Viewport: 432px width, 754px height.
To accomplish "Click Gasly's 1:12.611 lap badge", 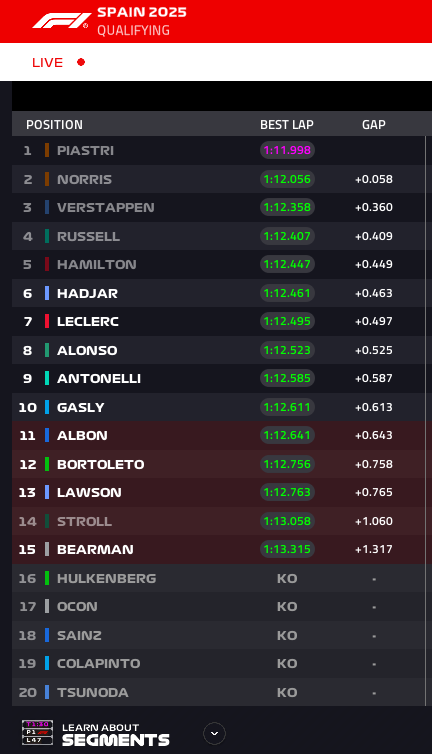I will coord(287,407).
